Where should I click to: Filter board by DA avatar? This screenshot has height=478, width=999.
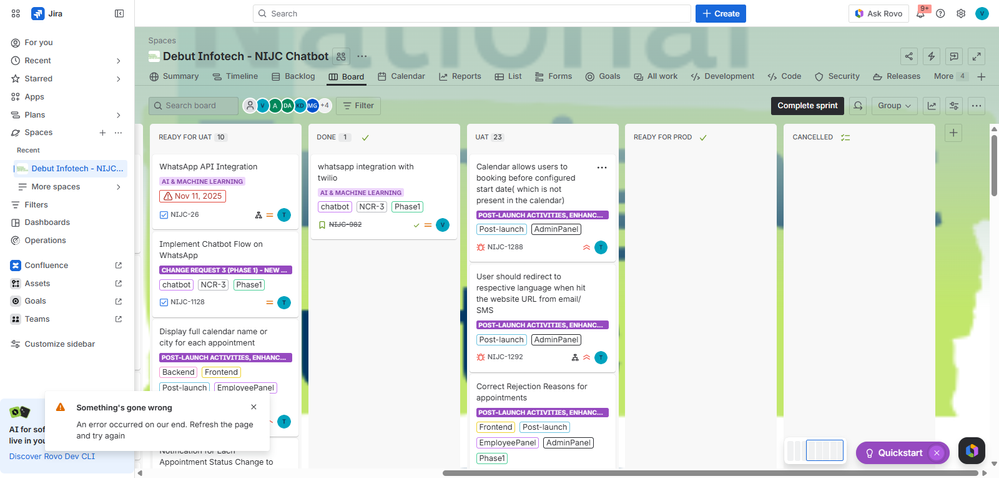point(287,106)
